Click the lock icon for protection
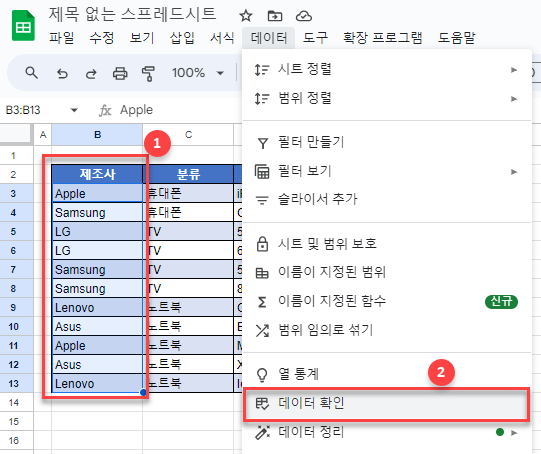 pos(262,244)
